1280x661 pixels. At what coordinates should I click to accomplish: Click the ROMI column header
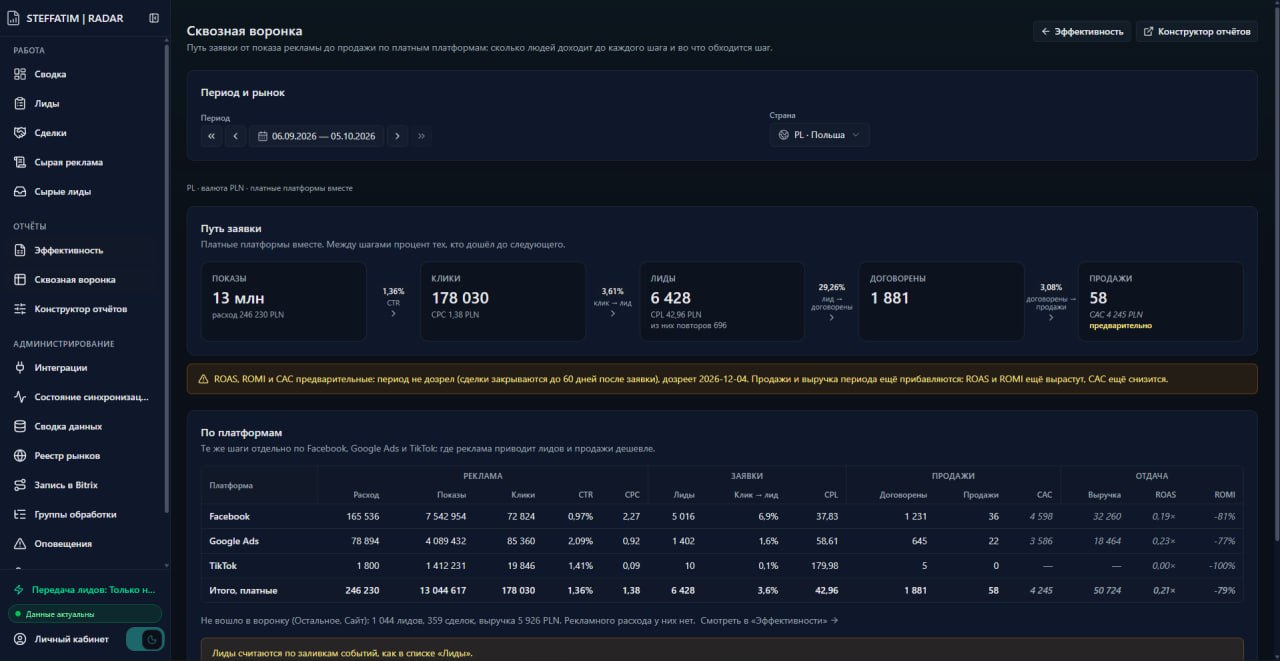1225,495
